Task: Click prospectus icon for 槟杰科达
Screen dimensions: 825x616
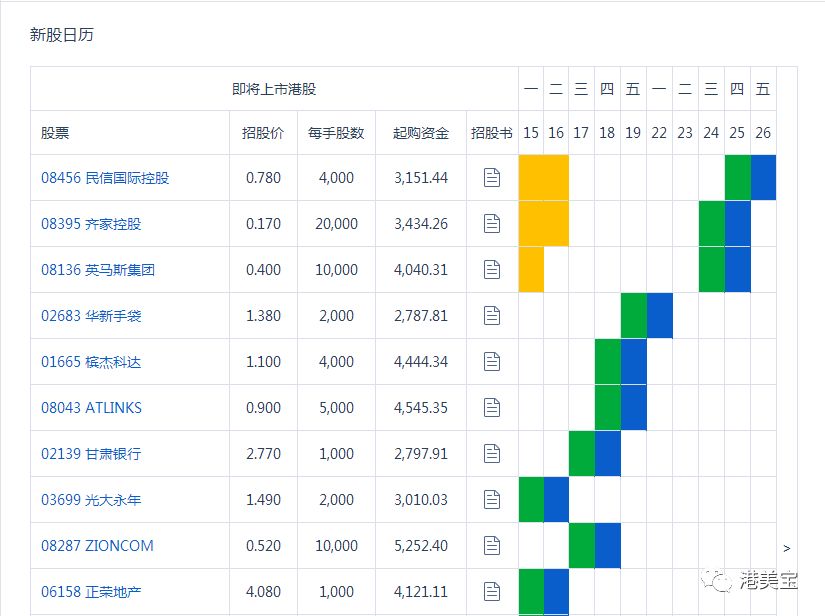Action: [491, 362]
